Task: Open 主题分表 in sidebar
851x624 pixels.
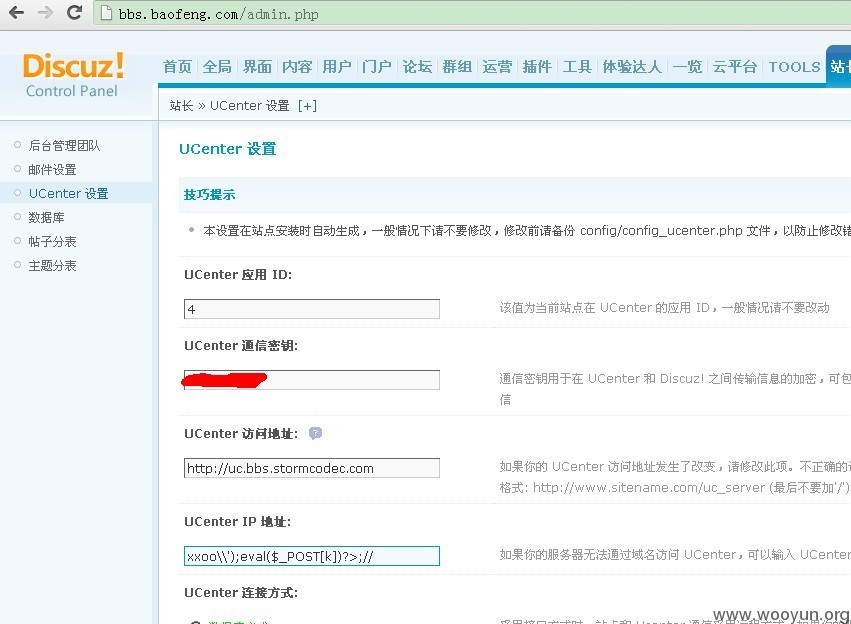Action: [x=52, y=265]
